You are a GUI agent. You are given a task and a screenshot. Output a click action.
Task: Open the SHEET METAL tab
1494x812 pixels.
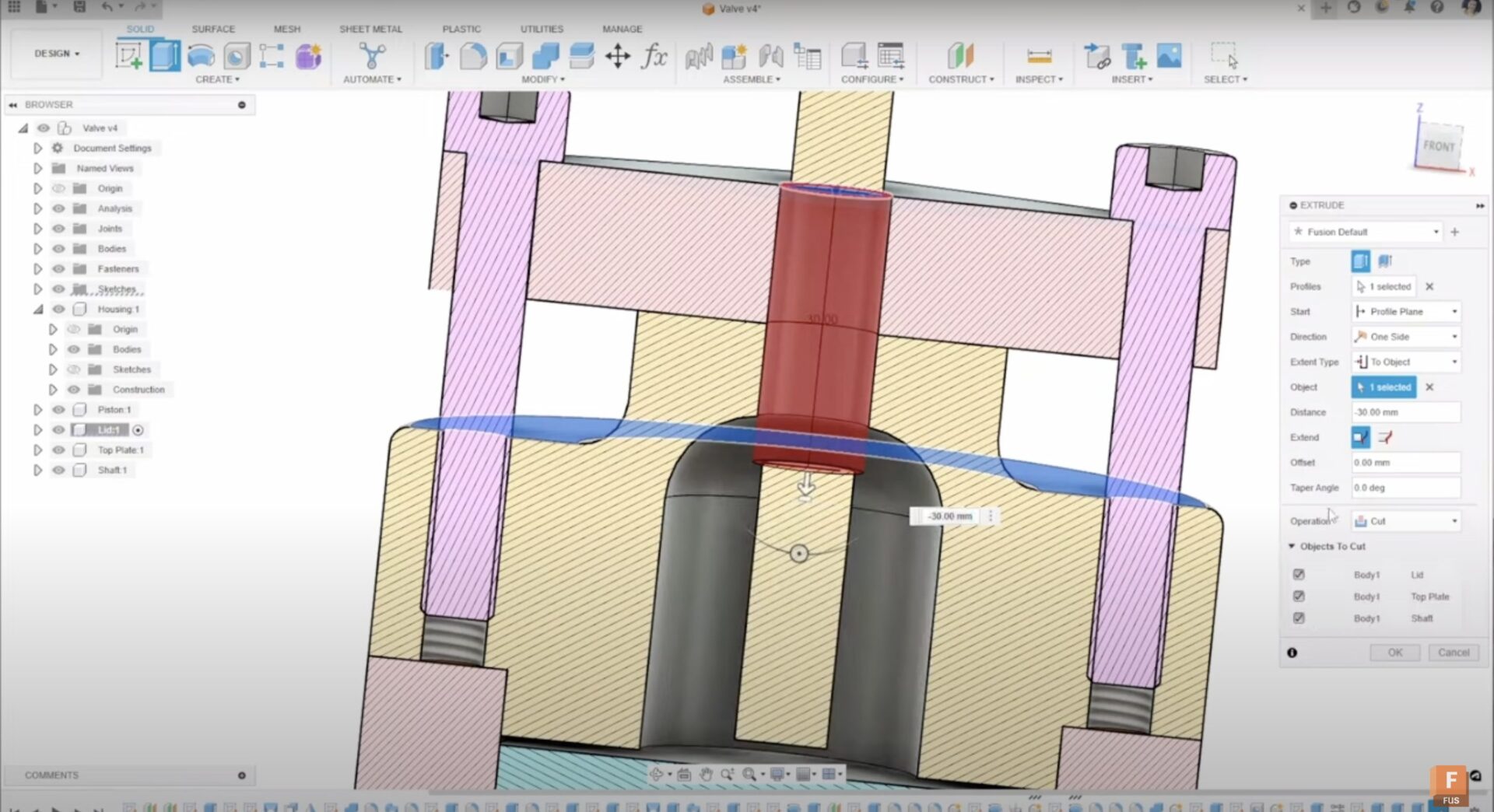point(370,29)
